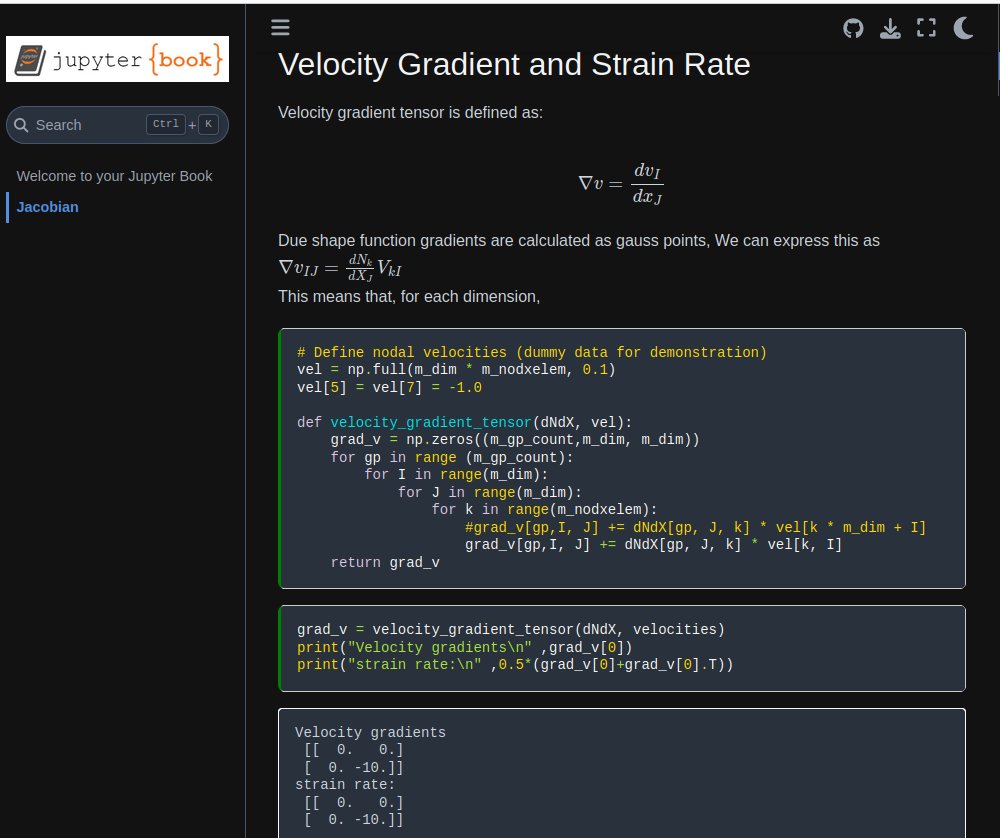Open the download page options icon

(x=890, y=29)
